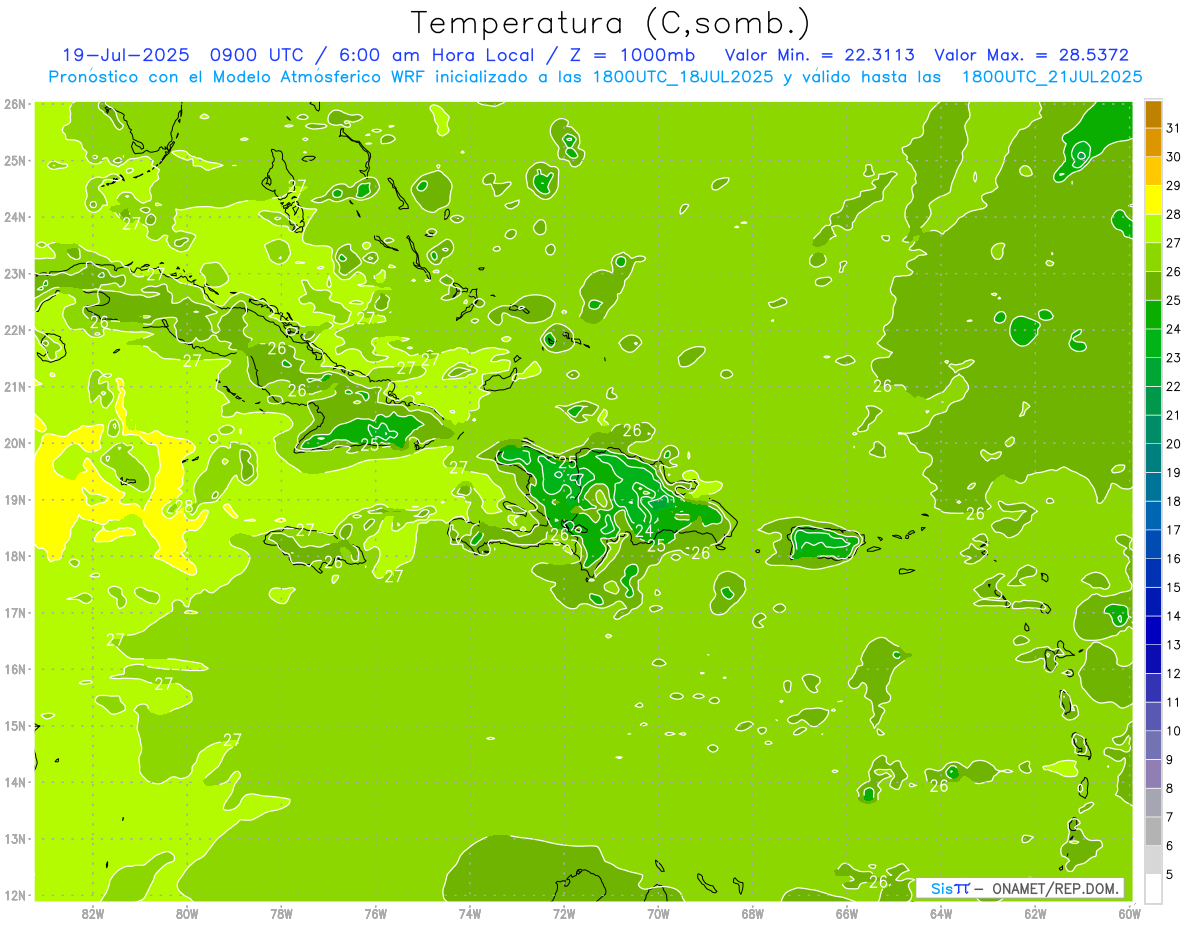This screenshot has height=927, width=1200.
Task: Click the 20N latitude axis label
Action: point(14,443)
